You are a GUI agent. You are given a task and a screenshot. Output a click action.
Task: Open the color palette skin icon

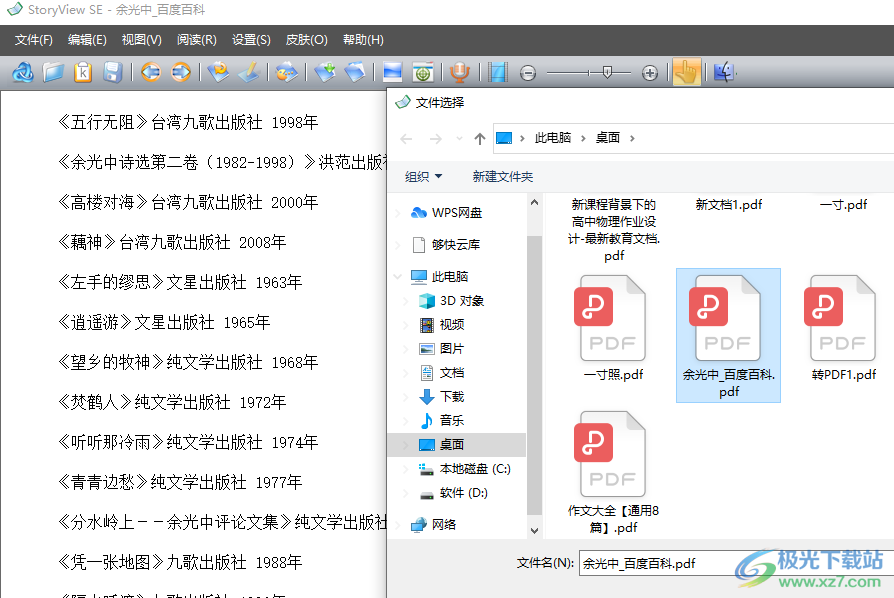click(x=286, y=72)
